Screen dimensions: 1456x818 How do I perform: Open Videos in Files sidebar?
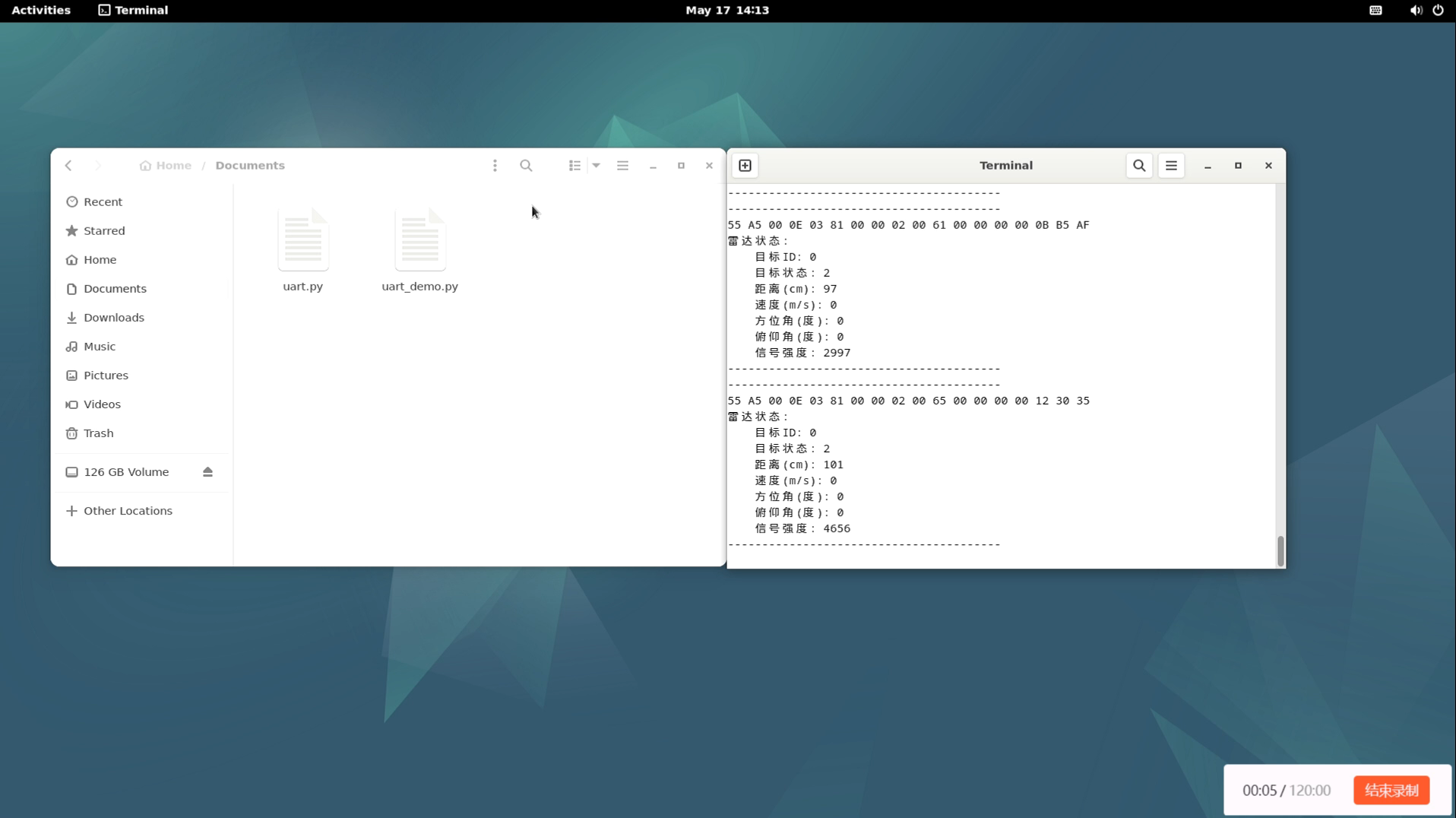pyautogui.click(x=141, y=404)
